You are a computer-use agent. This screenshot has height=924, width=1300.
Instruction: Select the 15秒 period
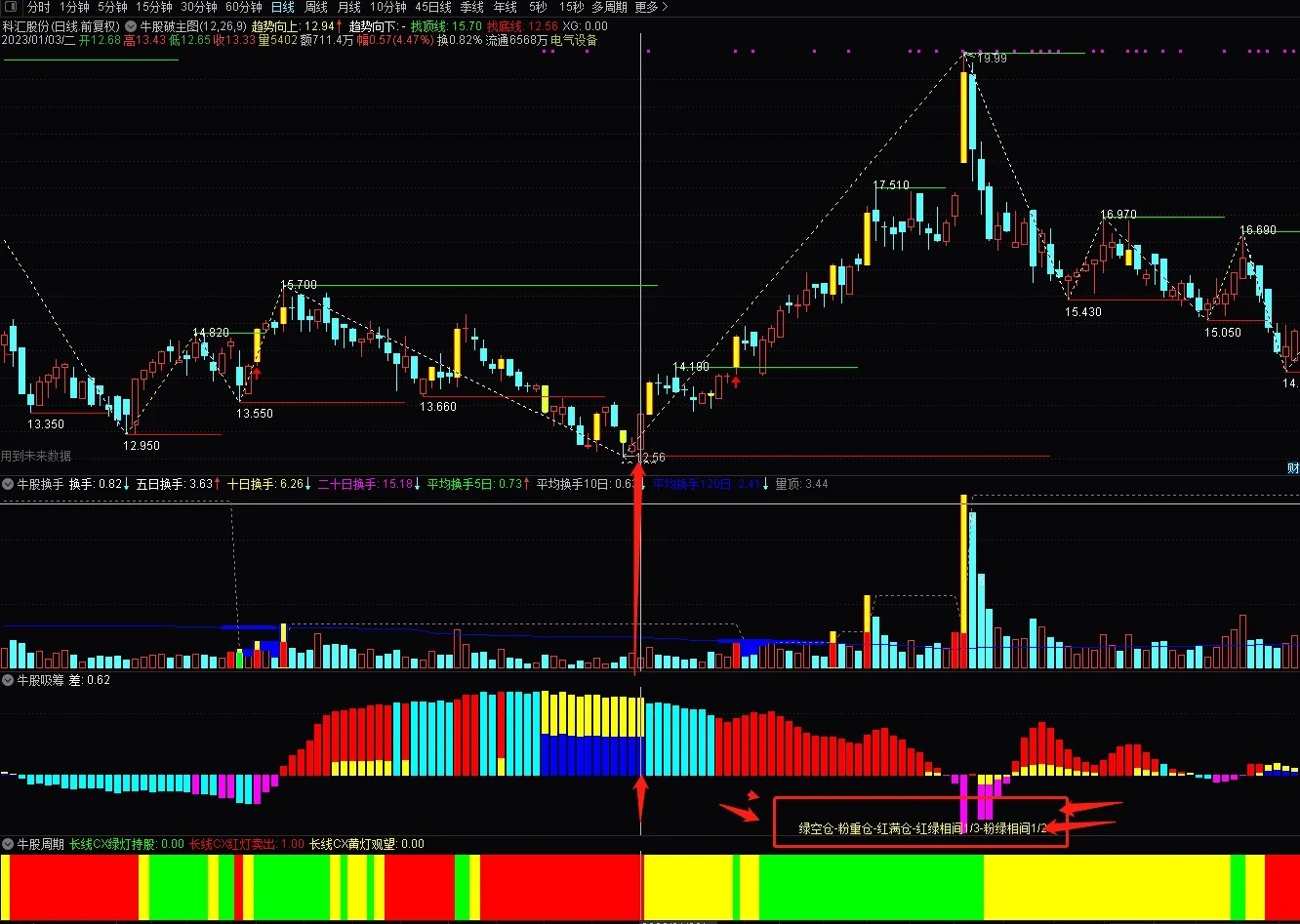(571, 7)
